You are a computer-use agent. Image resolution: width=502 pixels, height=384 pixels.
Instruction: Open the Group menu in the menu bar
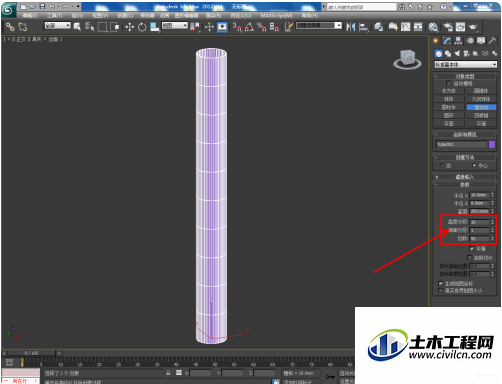[x=77, y=16]
